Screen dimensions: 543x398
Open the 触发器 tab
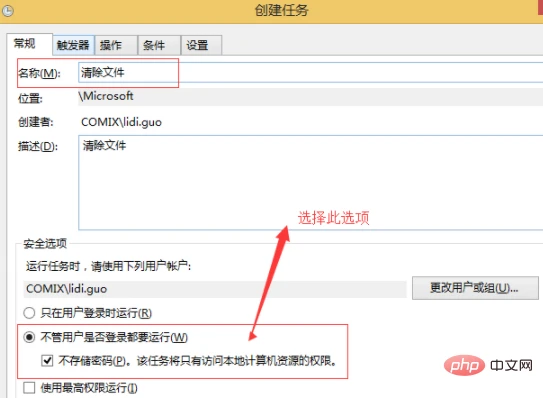73,45
